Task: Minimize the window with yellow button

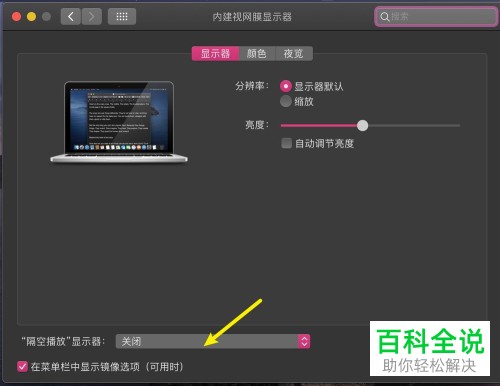Action: tap(31, 17)
